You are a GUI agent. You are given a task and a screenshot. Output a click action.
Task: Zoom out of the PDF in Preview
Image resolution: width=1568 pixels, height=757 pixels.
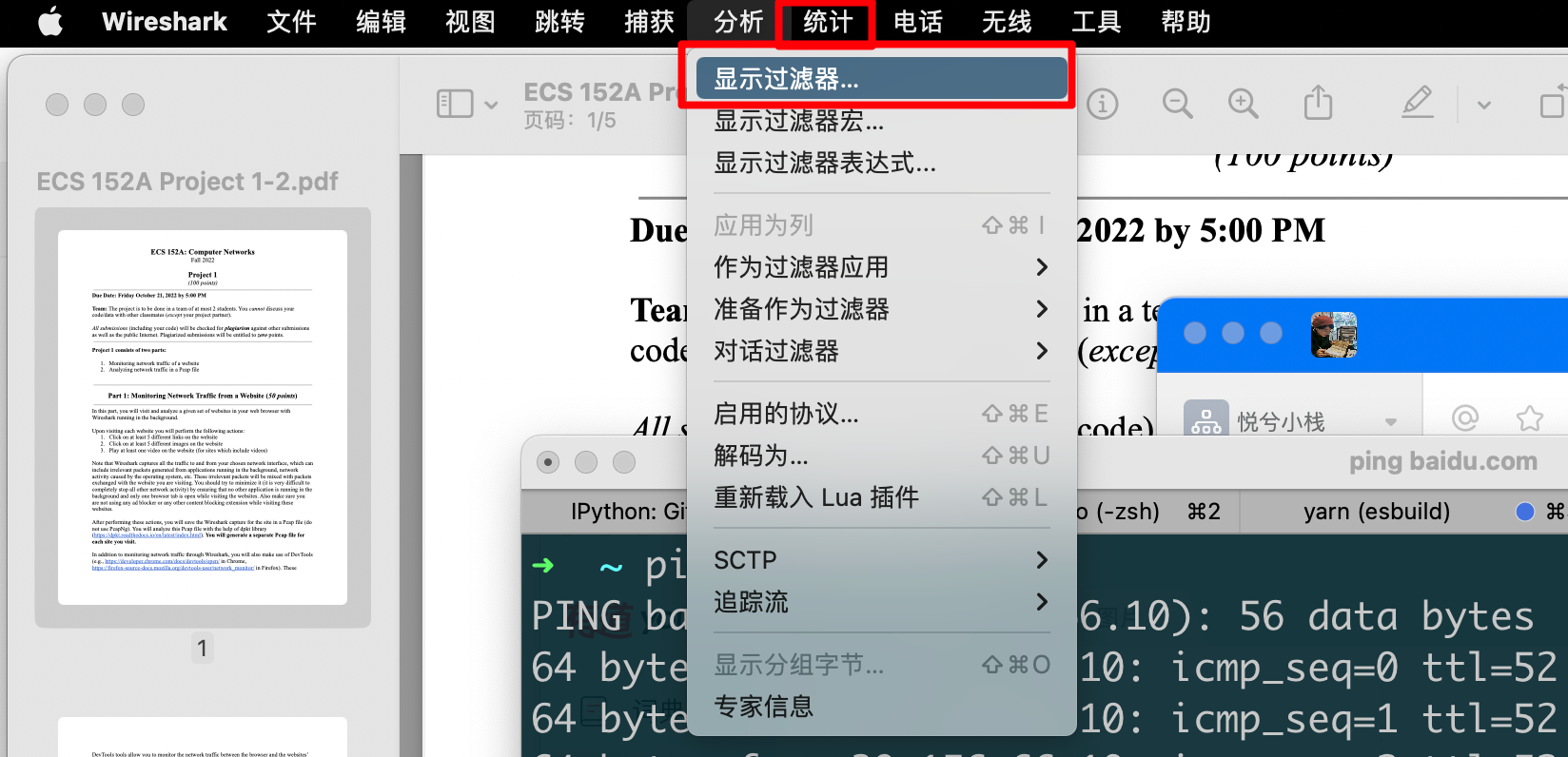pos(1178,104)
